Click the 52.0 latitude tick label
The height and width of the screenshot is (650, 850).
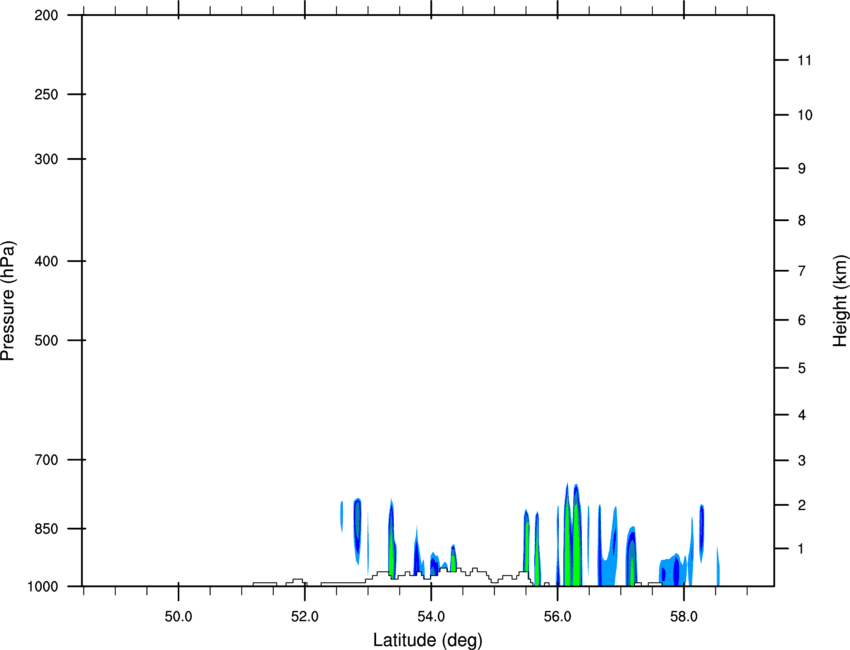tap(305, 617)
